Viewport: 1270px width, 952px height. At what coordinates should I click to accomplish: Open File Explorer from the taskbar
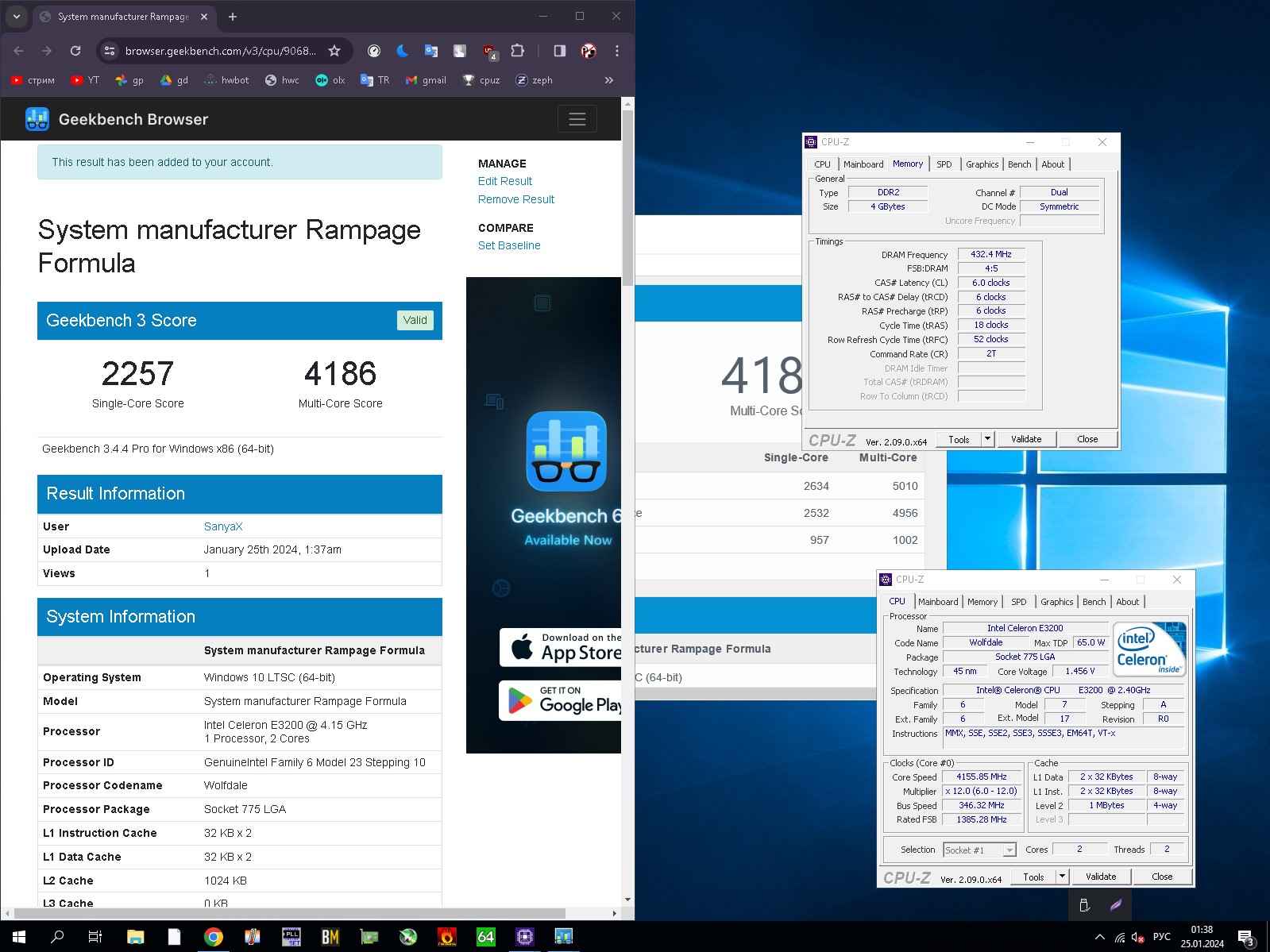pyautogui.click(x=135, y=937)
